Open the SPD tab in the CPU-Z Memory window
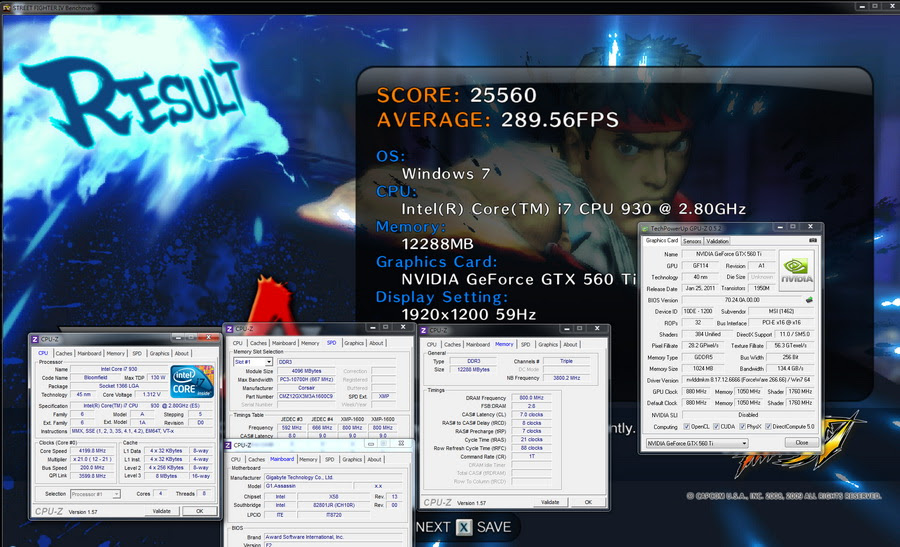Image resolution: width=900 pixels, height=547 pixels. coord(525,344)
